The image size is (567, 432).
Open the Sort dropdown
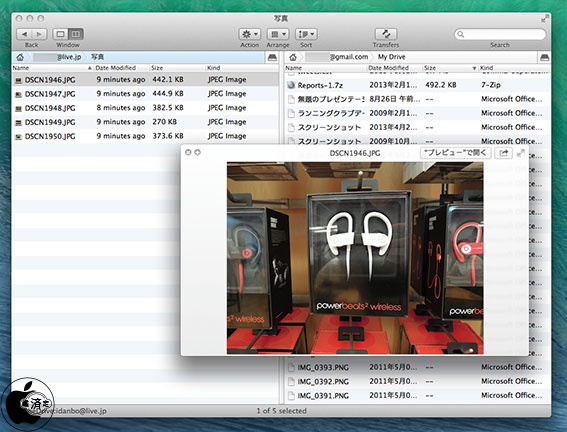click(306, 34)
